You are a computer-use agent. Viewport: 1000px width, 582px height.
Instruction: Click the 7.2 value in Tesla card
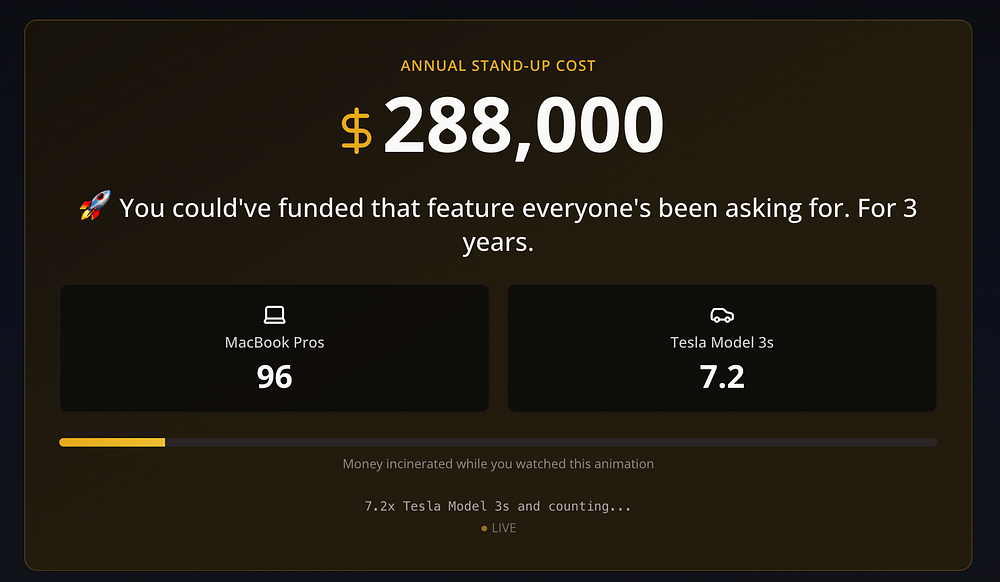tap(722, 377)
